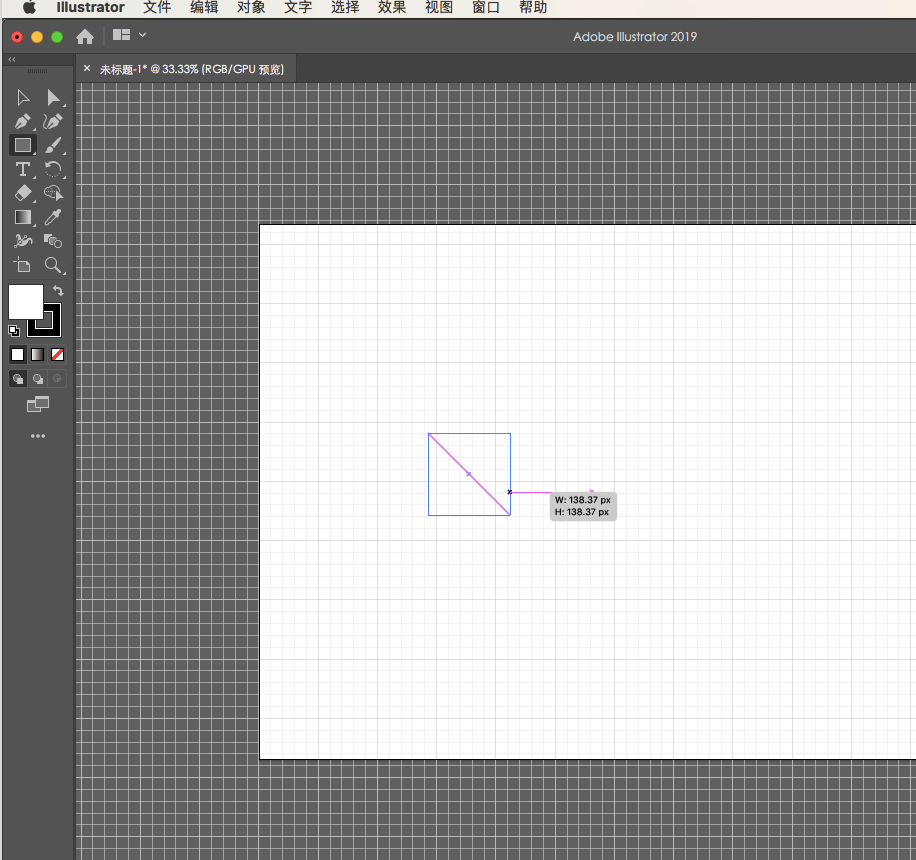Open the 选择 menu
Image resolution: width=916 pixels, height=860 pixels.
pos(345,8)
